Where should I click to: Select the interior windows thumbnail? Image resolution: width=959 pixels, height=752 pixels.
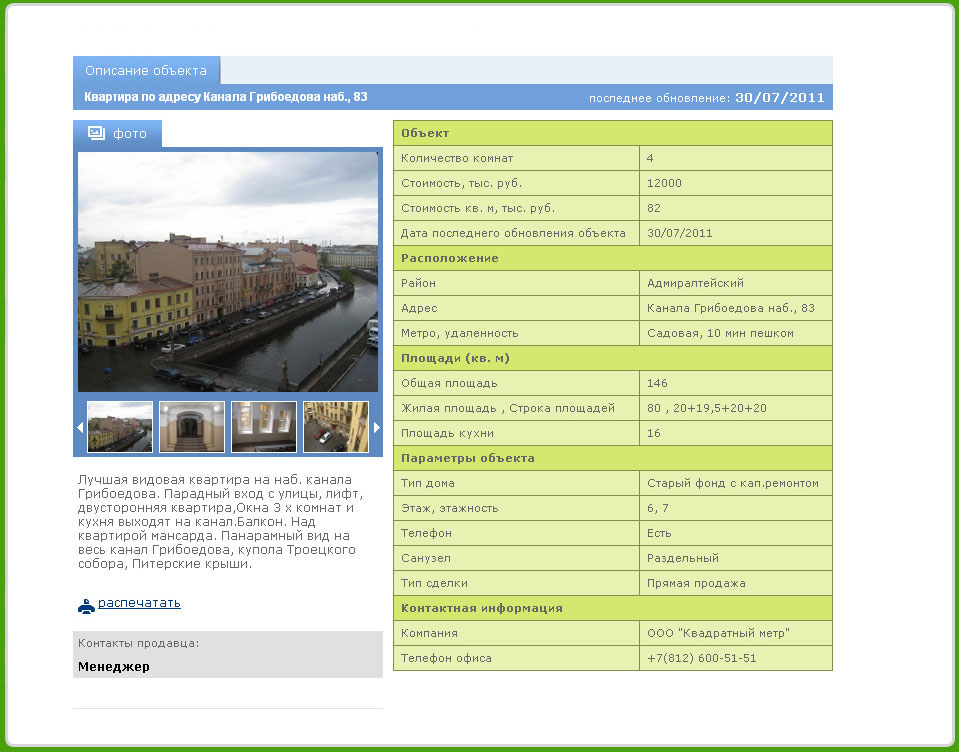[264, 427]
